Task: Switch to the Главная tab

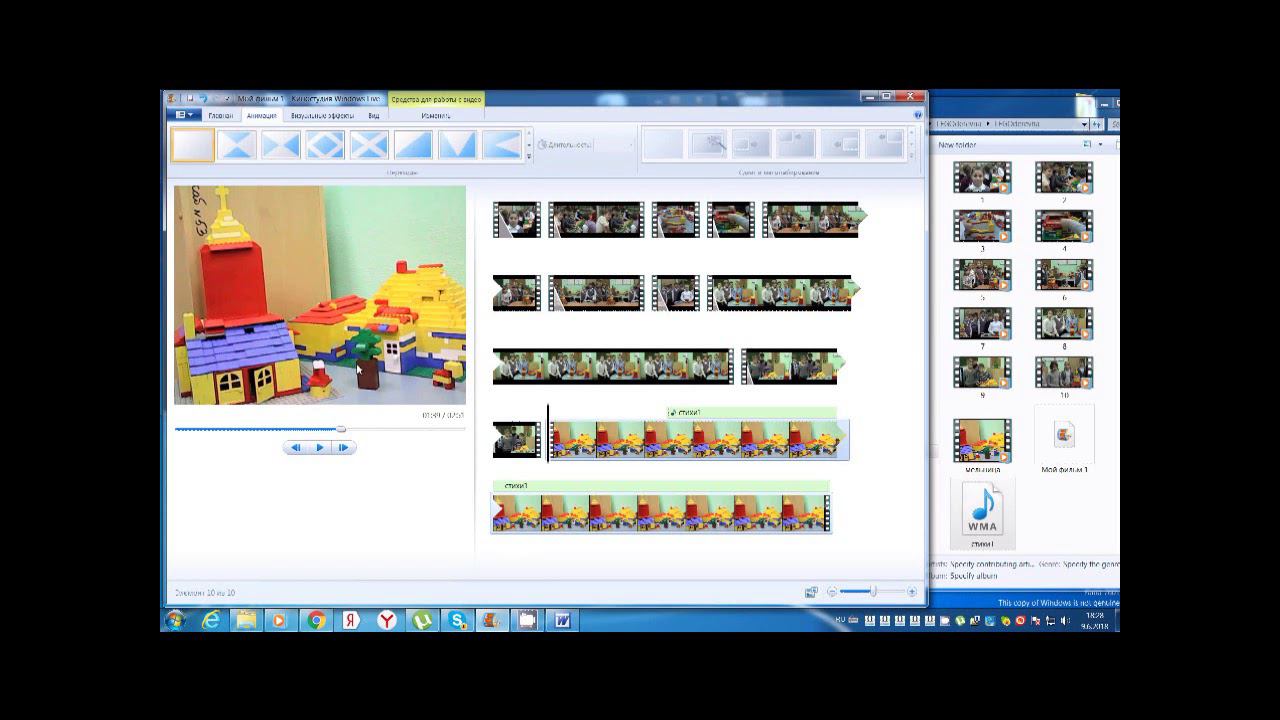Action: 221,116
